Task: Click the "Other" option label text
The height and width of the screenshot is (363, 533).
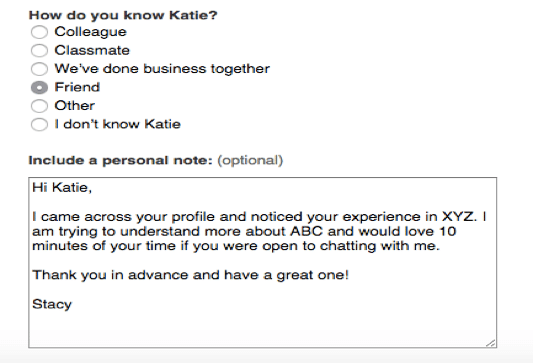Action: click(74, 105)
